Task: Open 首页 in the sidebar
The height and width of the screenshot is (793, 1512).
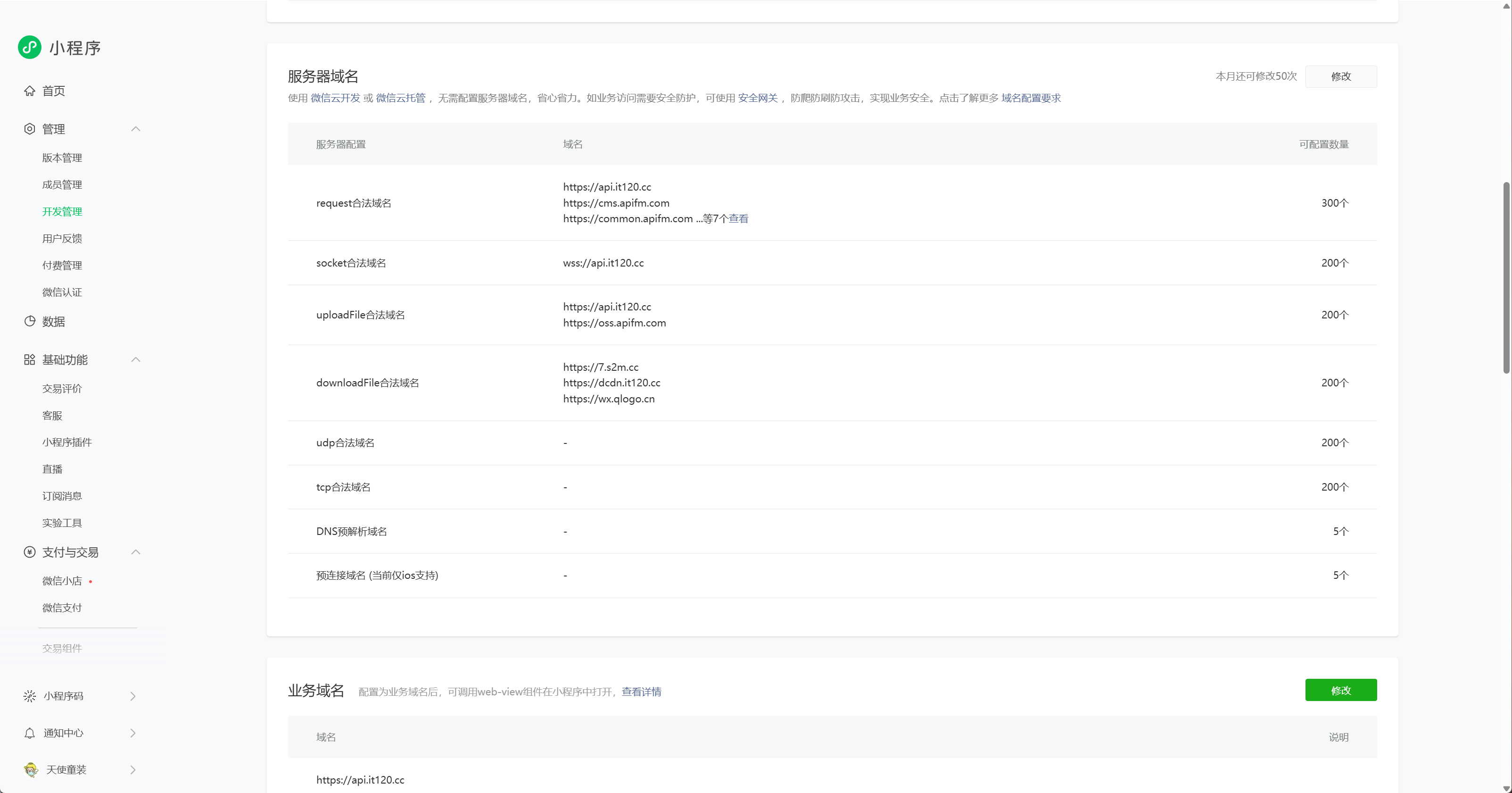Action: [53, 91]
